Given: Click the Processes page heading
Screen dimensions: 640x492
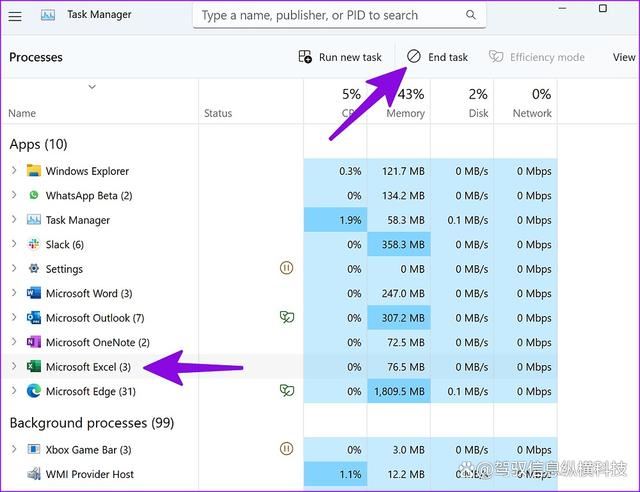Looking at the screenshot, I should click(x=36, y=57).
